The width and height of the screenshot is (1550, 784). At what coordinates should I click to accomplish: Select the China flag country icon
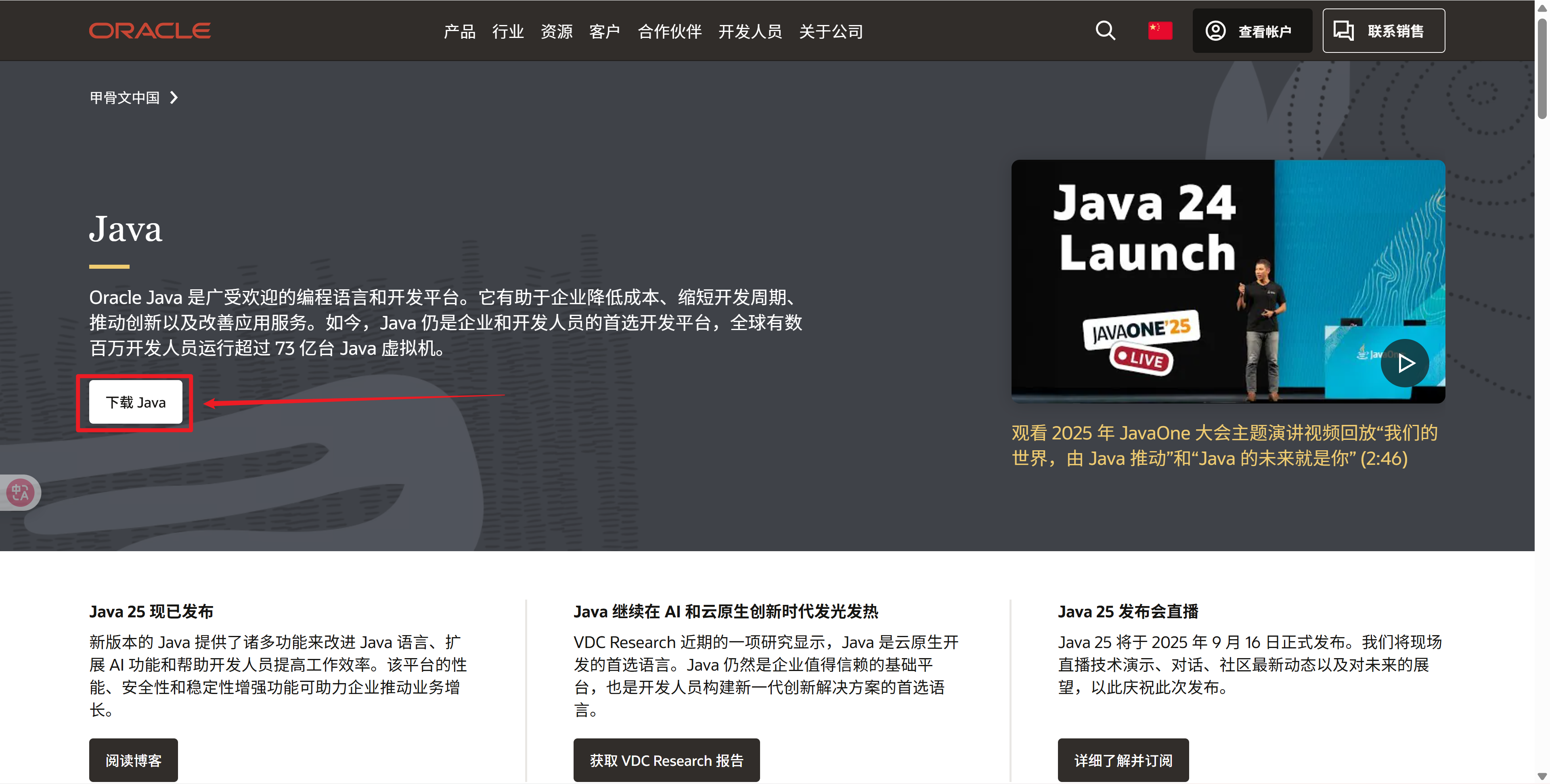[x=1160, y=31]
